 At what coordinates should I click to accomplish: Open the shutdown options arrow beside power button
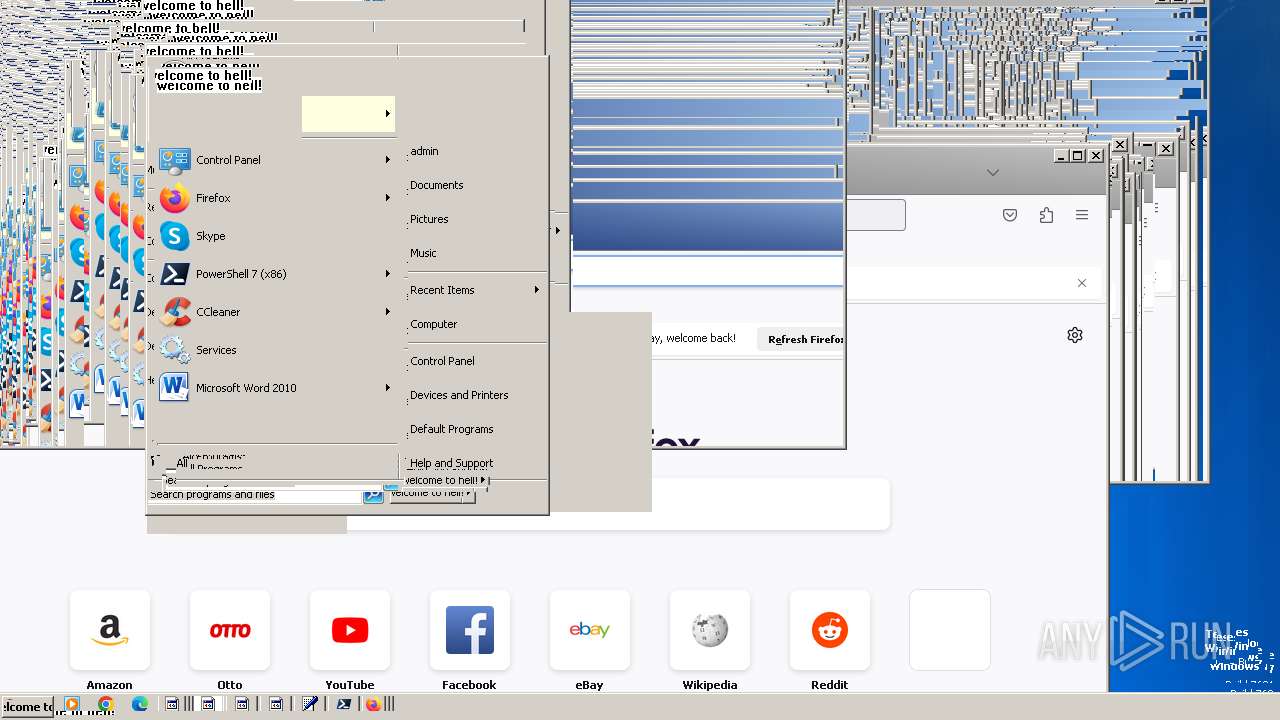coord(483,480)
